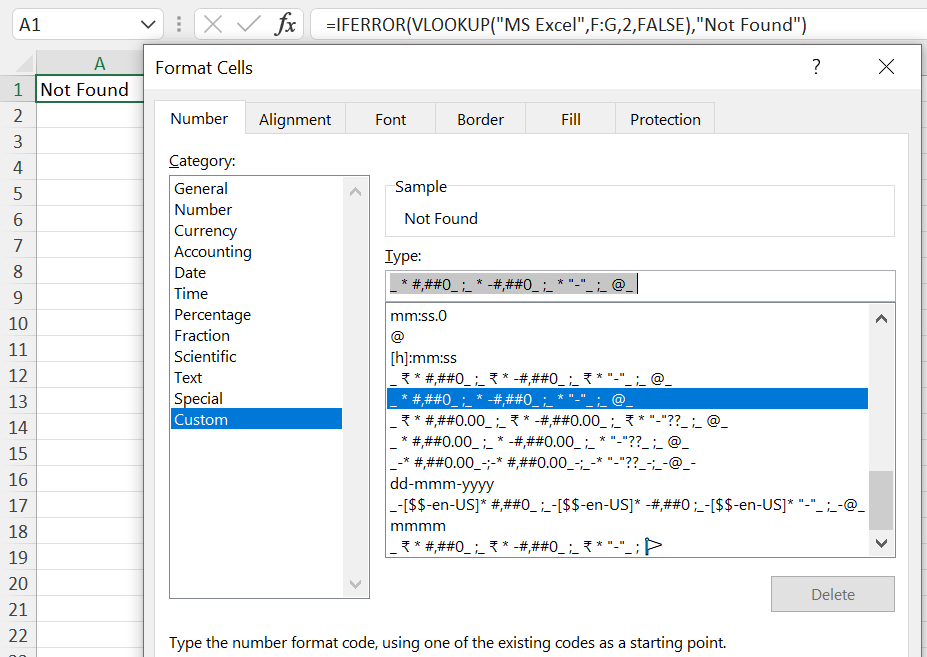Switch to the Border tab
927x657 pixels.
click(x=480, y=119)
